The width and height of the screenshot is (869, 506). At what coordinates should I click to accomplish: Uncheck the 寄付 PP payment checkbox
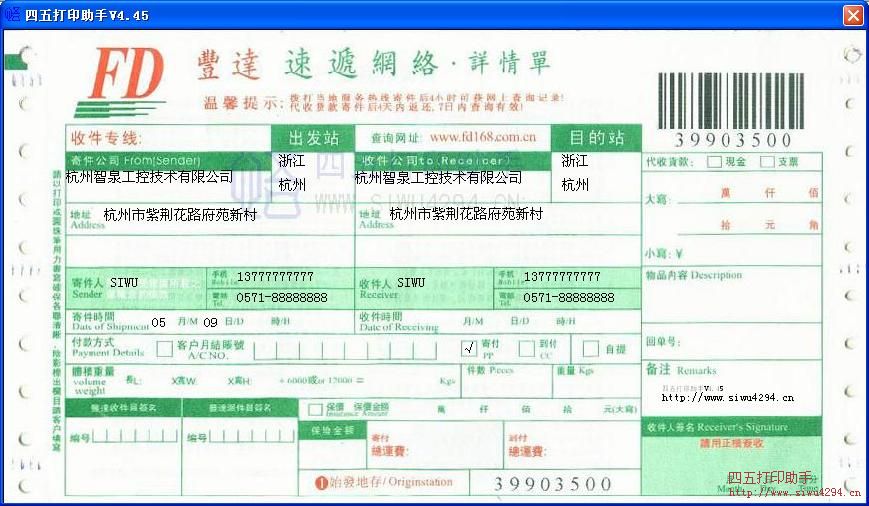click(x=469, y=348)
